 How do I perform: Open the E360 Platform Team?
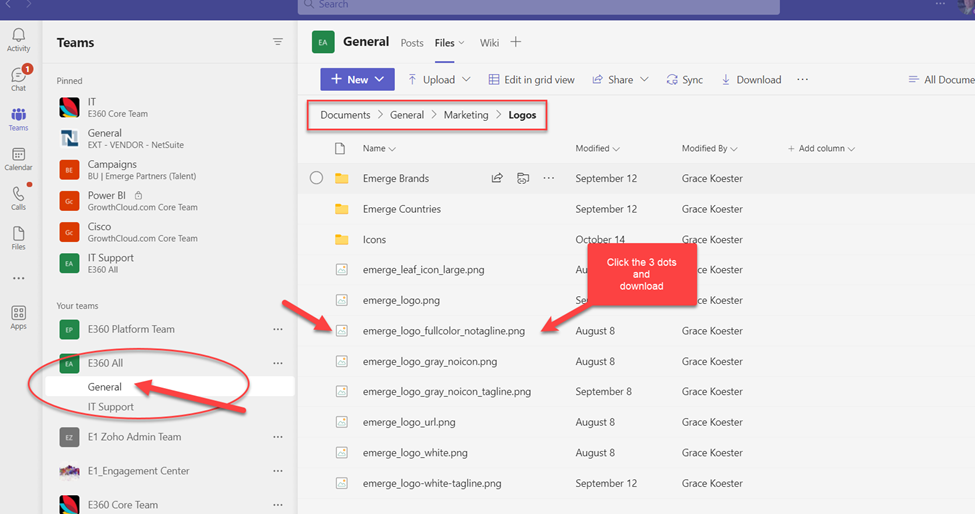[x=131, y=329]
